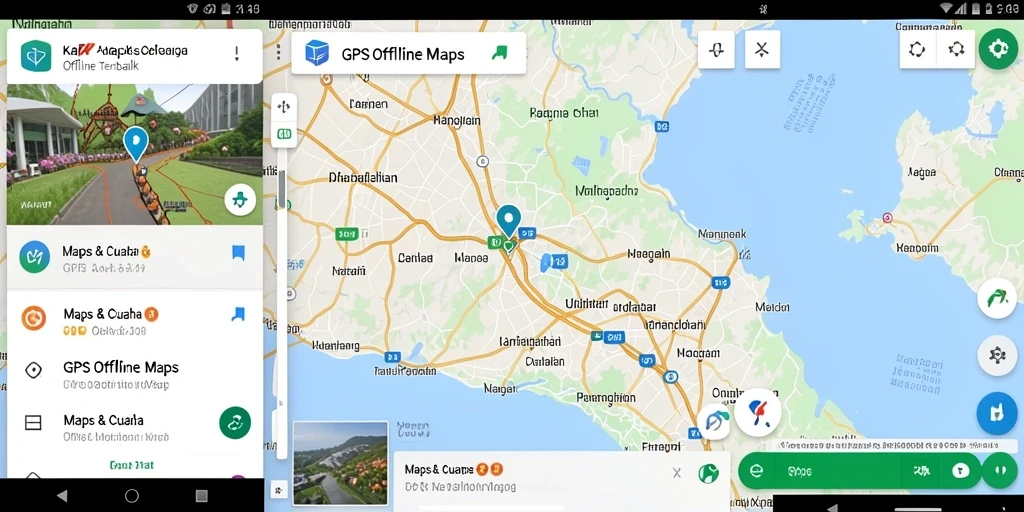
Task: Open the overflow menu in the left panel header
Action: click(x=236, y=54)
